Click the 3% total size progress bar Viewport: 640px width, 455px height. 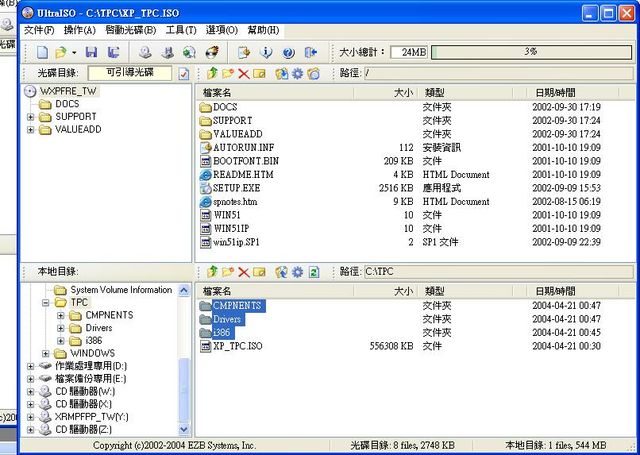coord(531,52)
